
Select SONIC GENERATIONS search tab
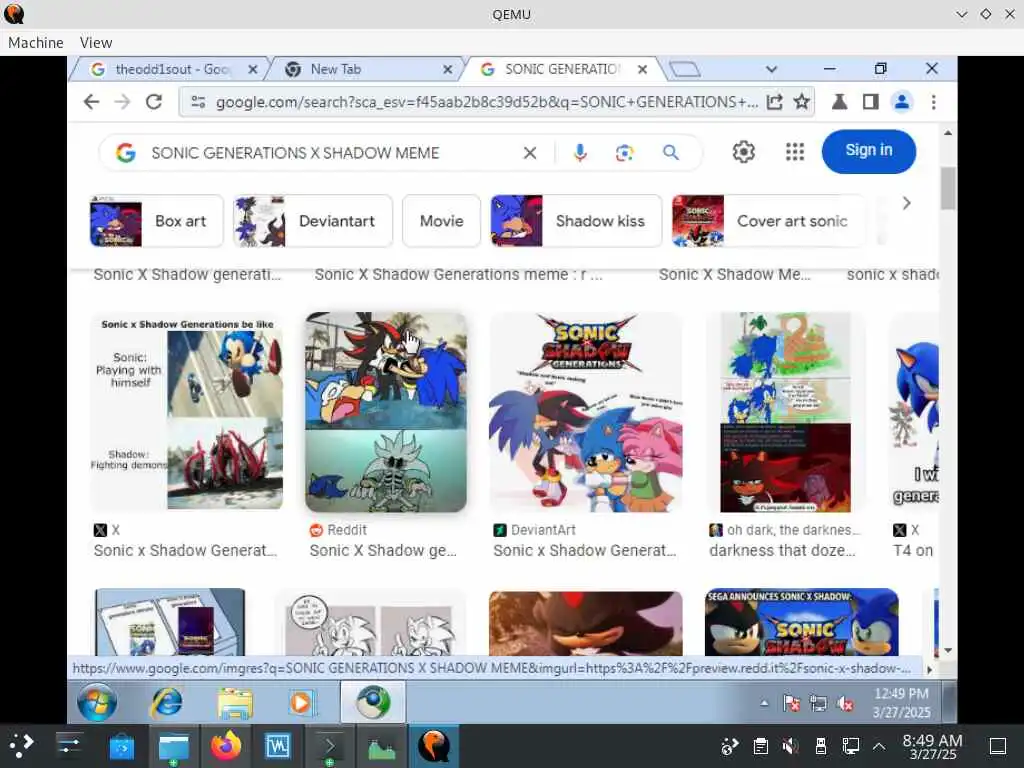tap(561, 69)
